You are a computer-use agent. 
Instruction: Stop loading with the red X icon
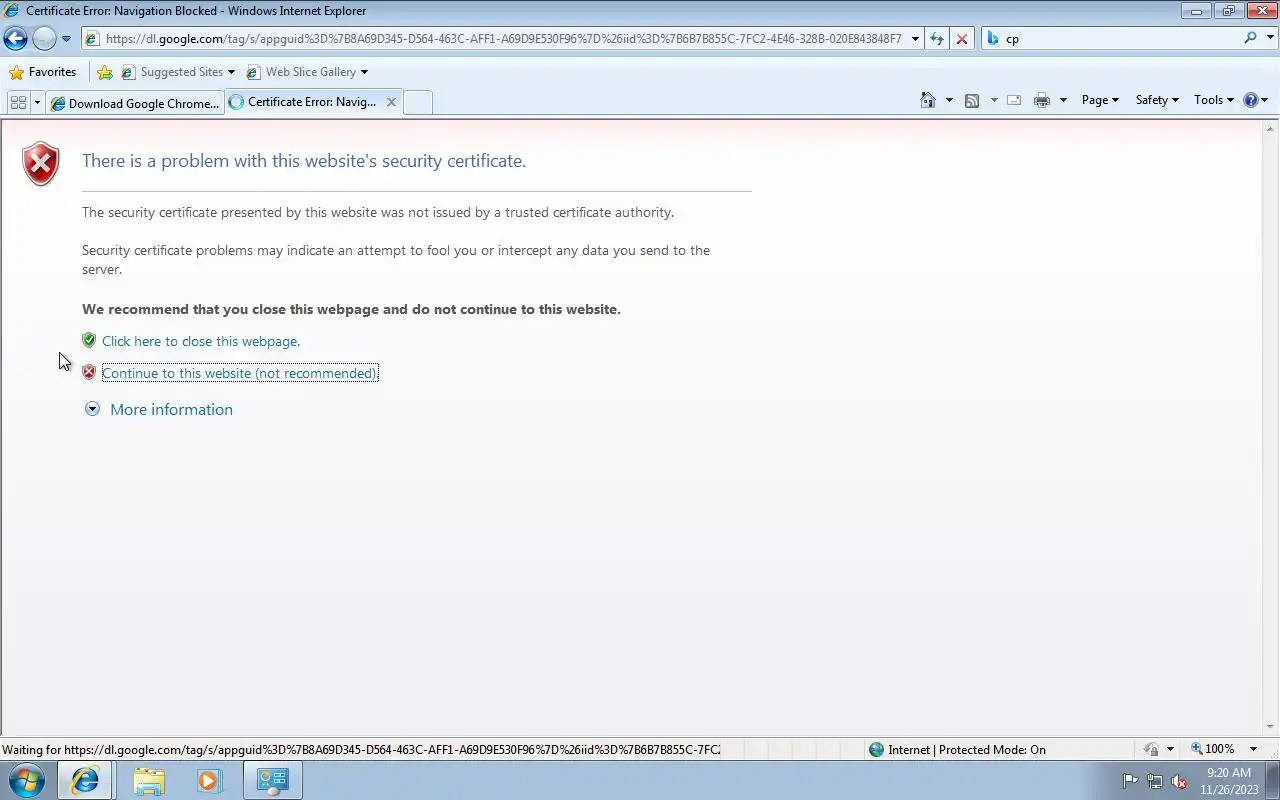click(962, 39)
